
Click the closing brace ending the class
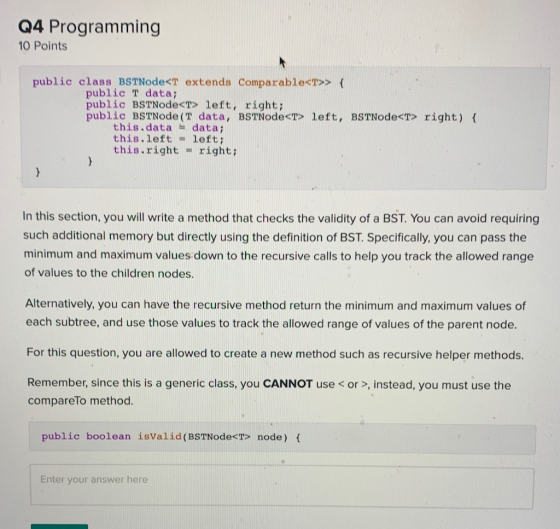(x=38, y=173)
